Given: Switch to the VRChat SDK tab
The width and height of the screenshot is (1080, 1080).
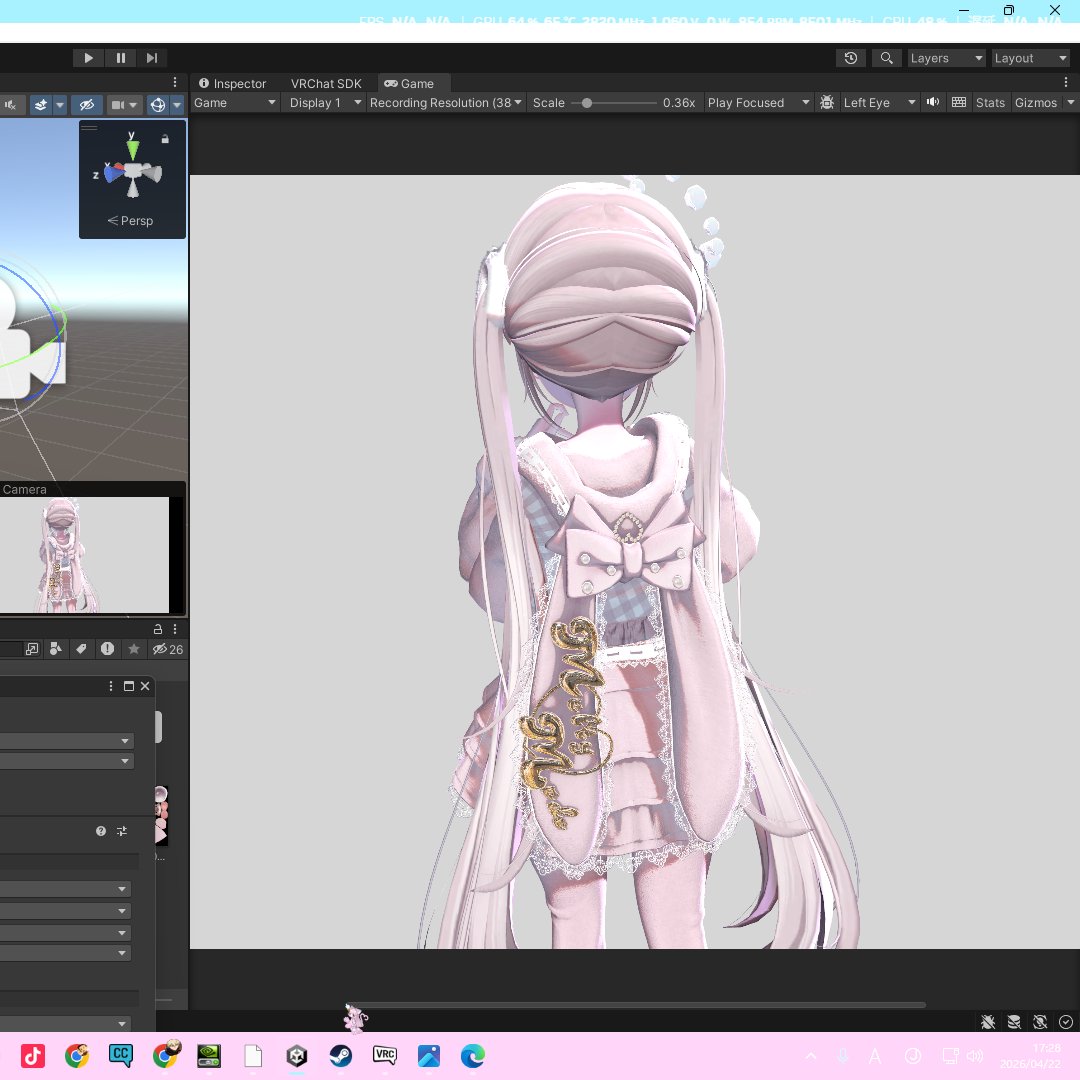Looking at the screenshot, I should (x=326, y=83).
